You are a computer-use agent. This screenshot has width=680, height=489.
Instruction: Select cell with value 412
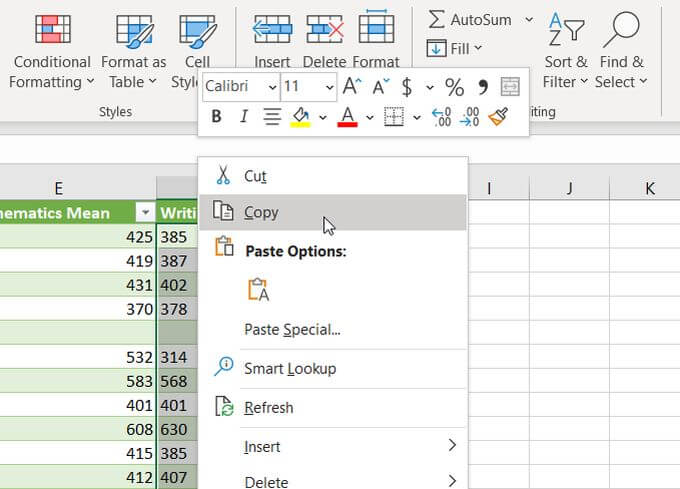pyautogui.click(x=78, y=477)
